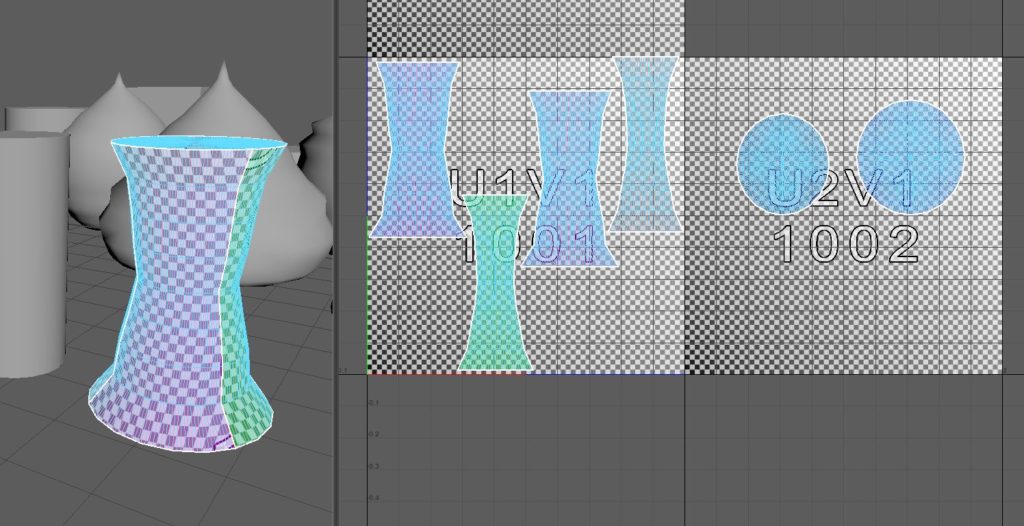Click the UV grid origin corner
1024x526 pixels.
click(x=368, y=373)
